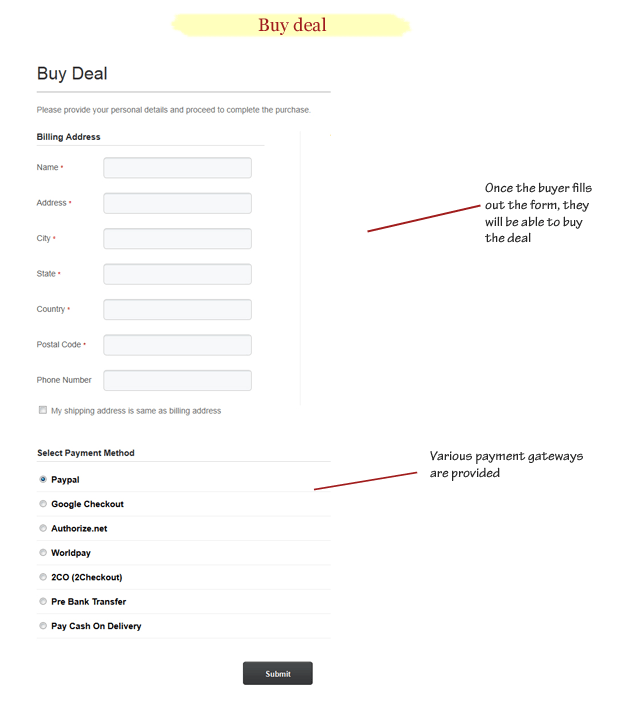Viewport: 627px width, 706px height.
Task: Pick the Worldpay radio button
Action: pos(43,552)
